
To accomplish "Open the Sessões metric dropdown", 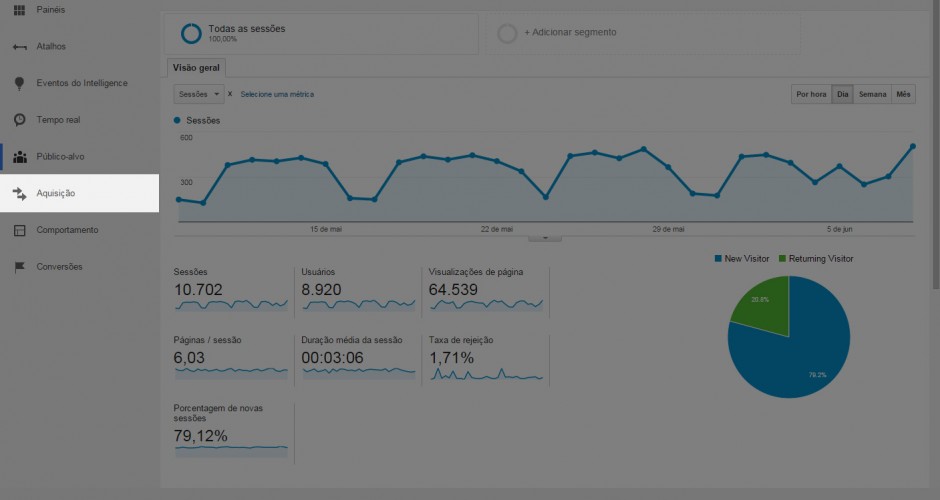I will 199,94.
